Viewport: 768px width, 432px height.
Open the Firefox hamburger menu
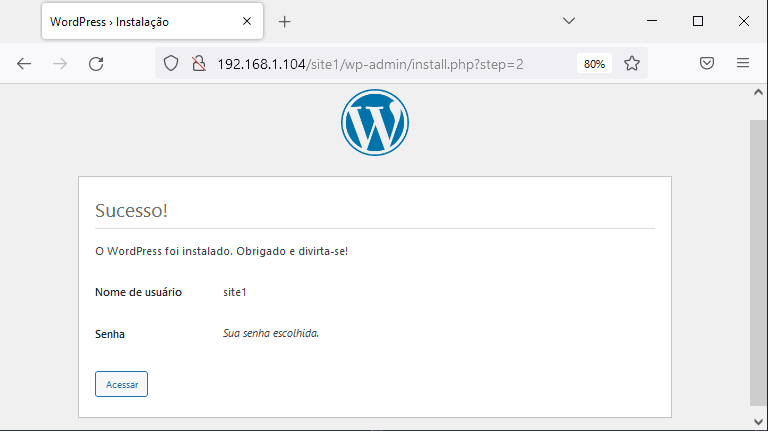(743, 63)
